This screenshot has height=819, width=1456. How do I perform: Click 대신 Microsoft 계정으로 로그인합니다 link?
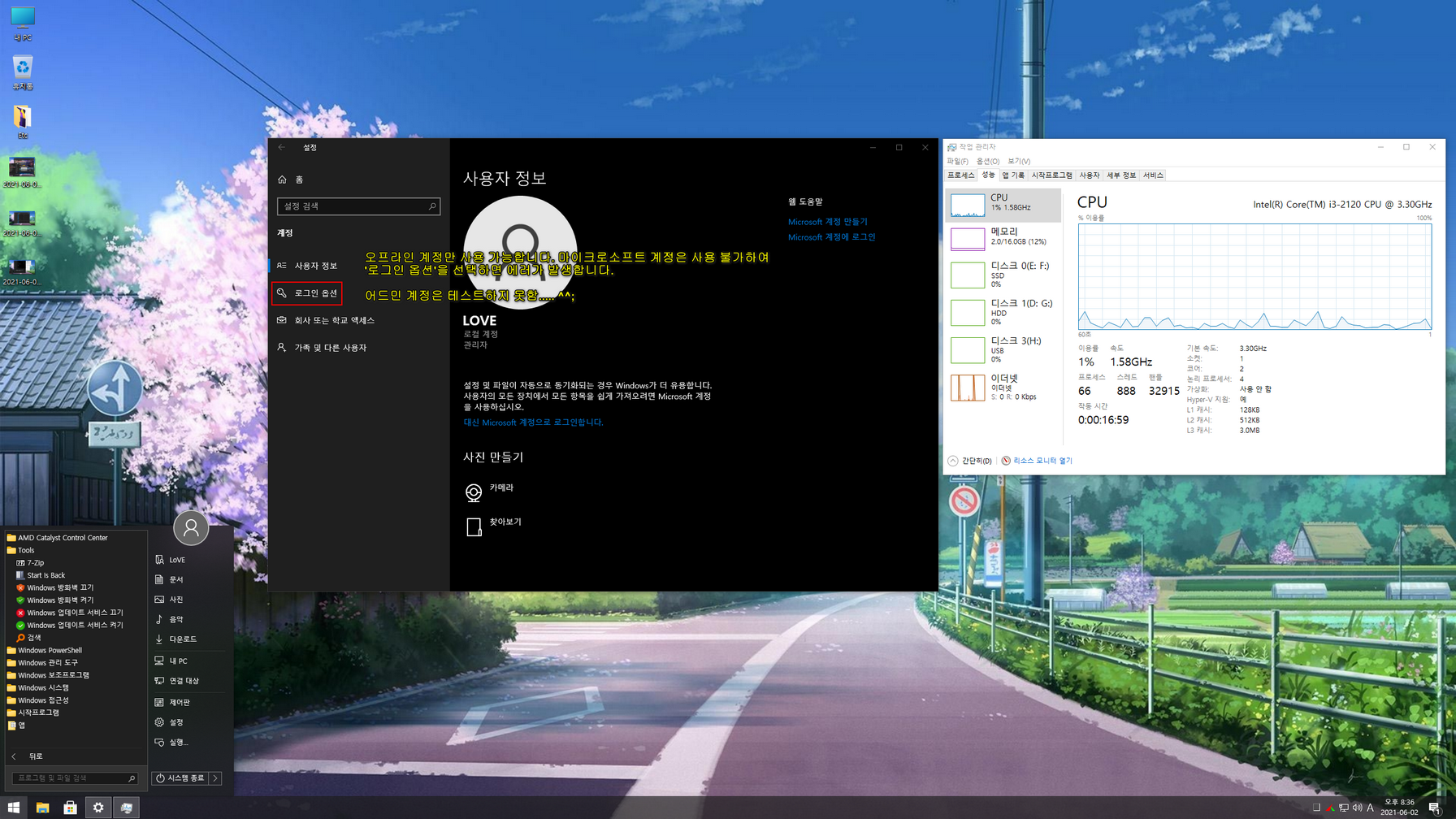(533, 422)
